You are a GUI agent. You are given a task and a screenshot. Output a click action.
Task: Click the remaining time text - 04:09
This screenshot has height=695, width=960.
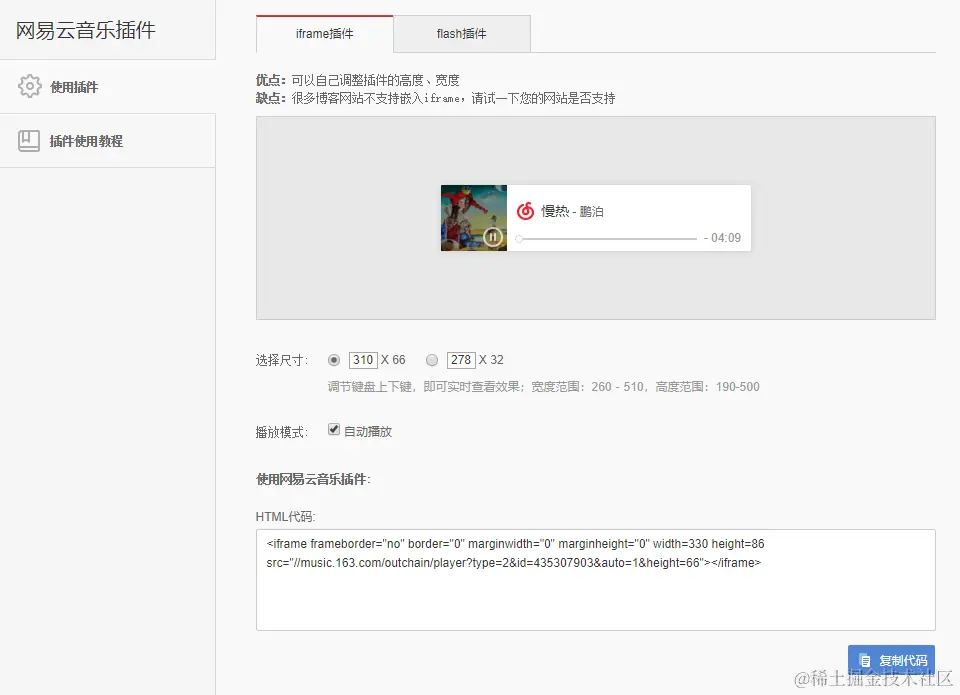722,238
